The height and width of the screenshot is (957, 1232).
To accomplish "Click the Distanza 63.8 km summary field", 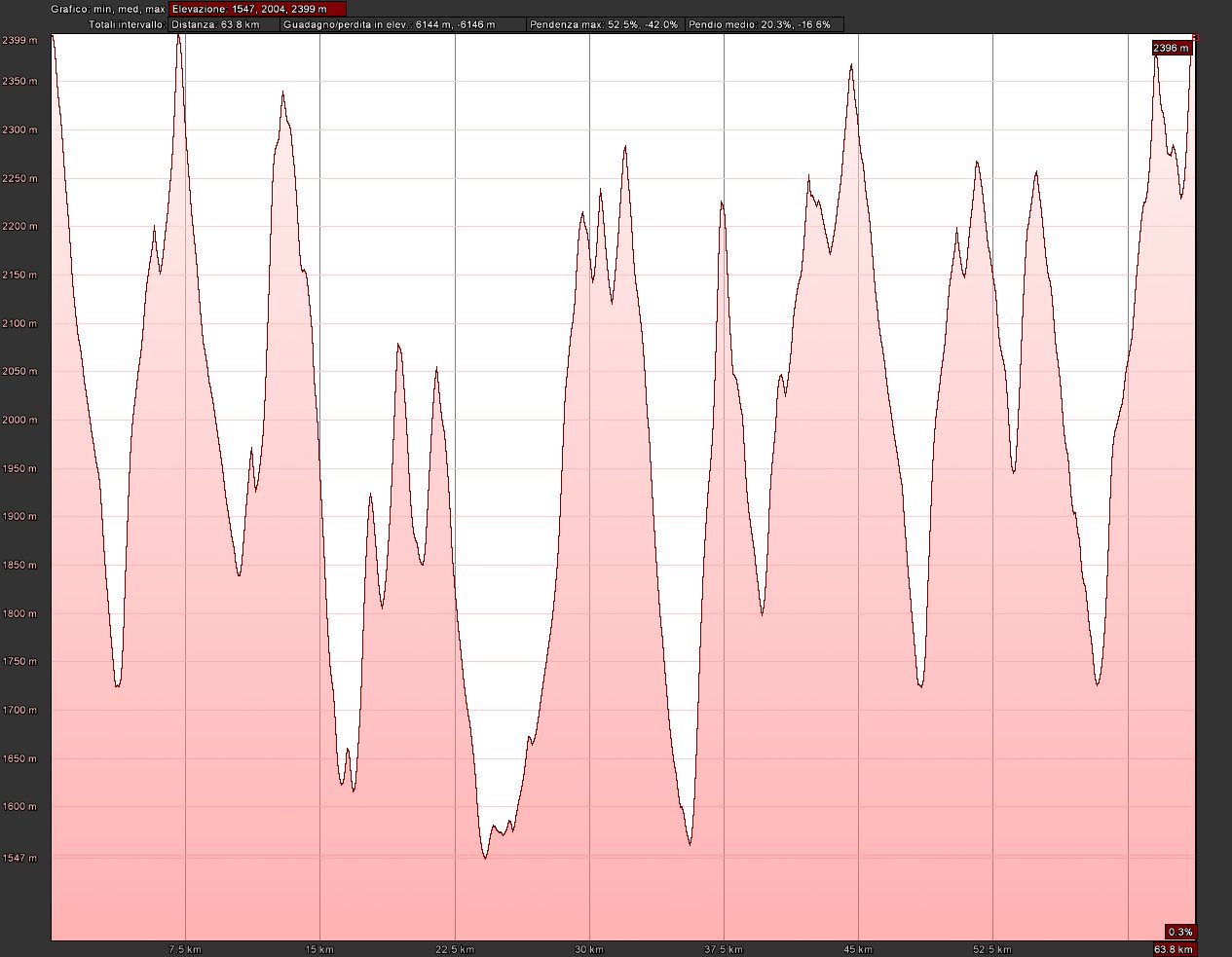I will coord(223,24).
